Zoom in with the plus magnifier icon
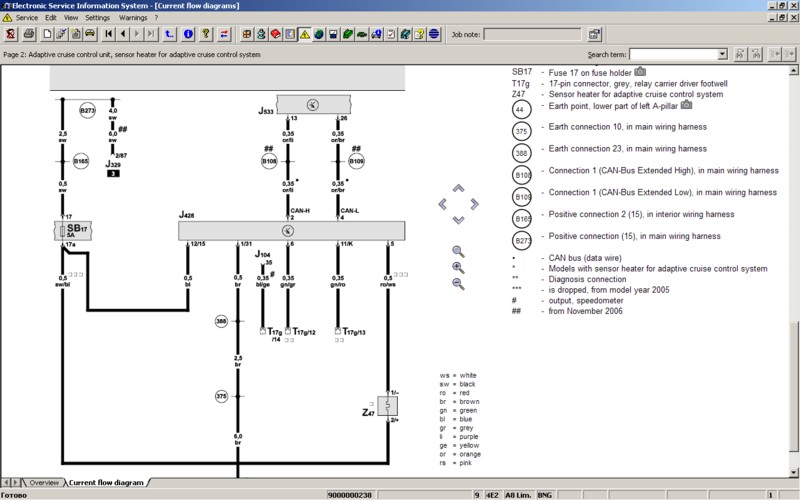Screen dimensions: 800x500 click(x=458, y=268)
